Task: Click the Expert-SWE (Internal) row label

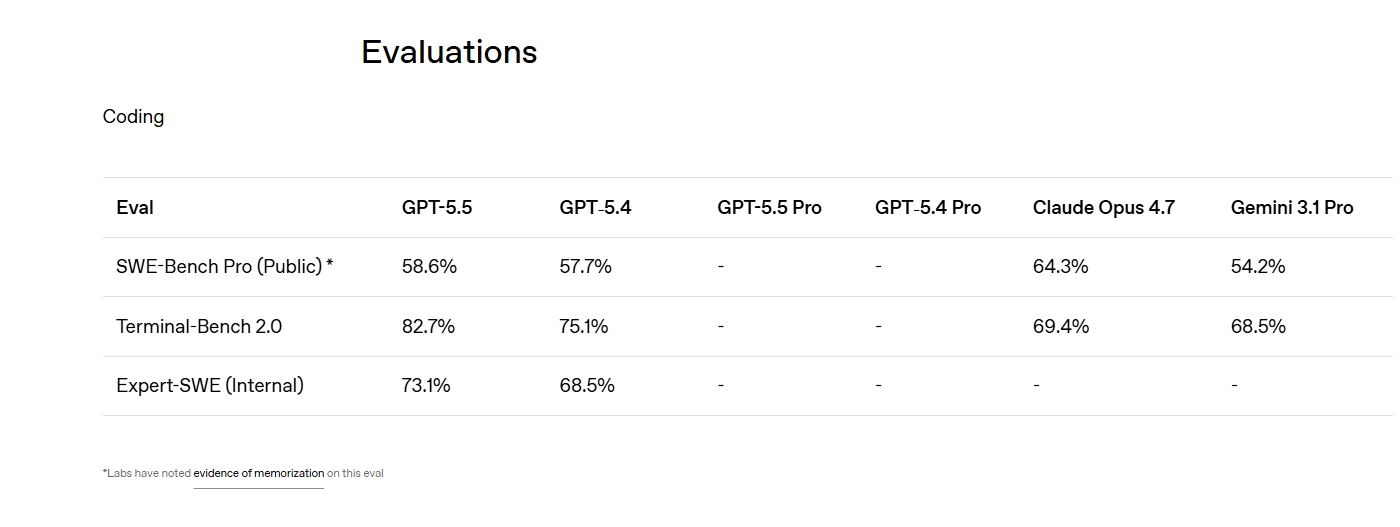Action: 210,385
